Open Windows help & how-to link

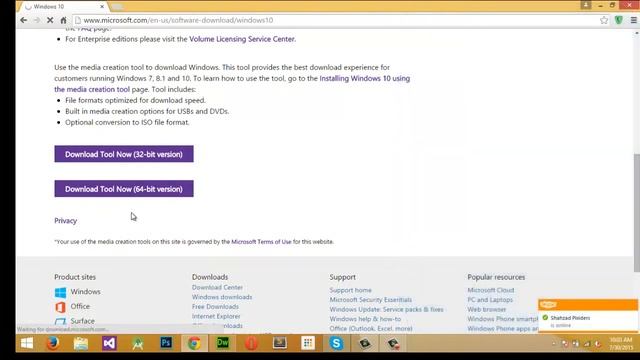(x=365, y=319)
